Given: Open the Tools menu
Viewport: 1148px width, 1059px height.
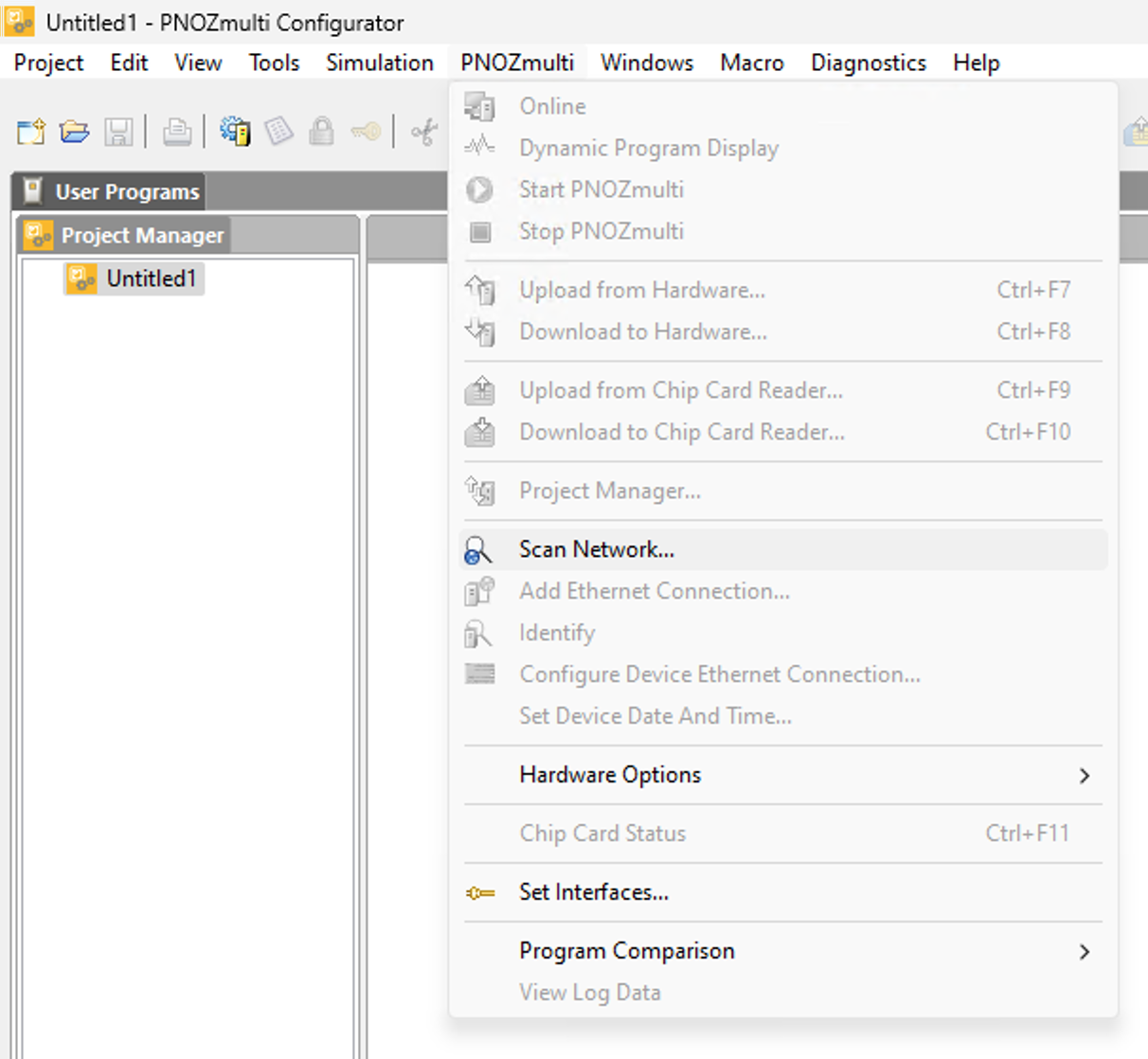Looking at the screenshot, I should (x=274, y=63).
